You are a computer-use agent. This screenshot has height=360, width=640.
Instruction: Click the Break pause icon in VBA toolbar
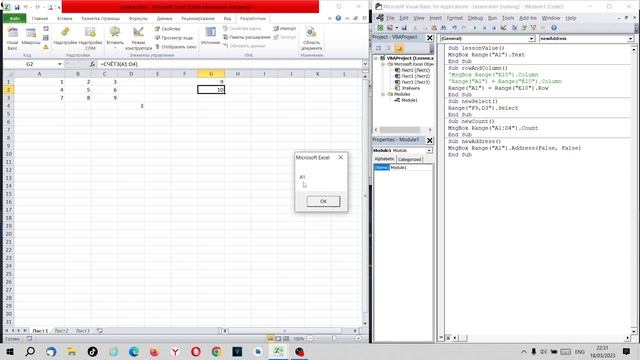484,28
